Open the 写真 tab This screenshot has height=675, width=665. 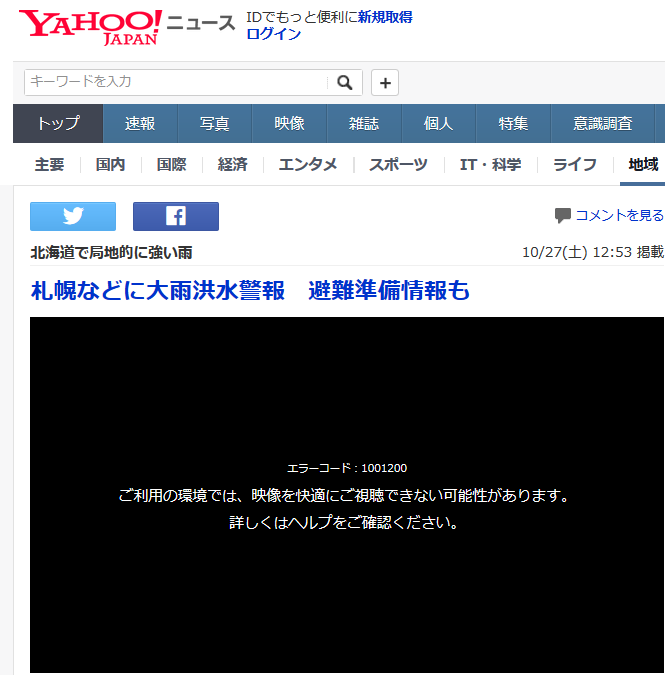214,124
